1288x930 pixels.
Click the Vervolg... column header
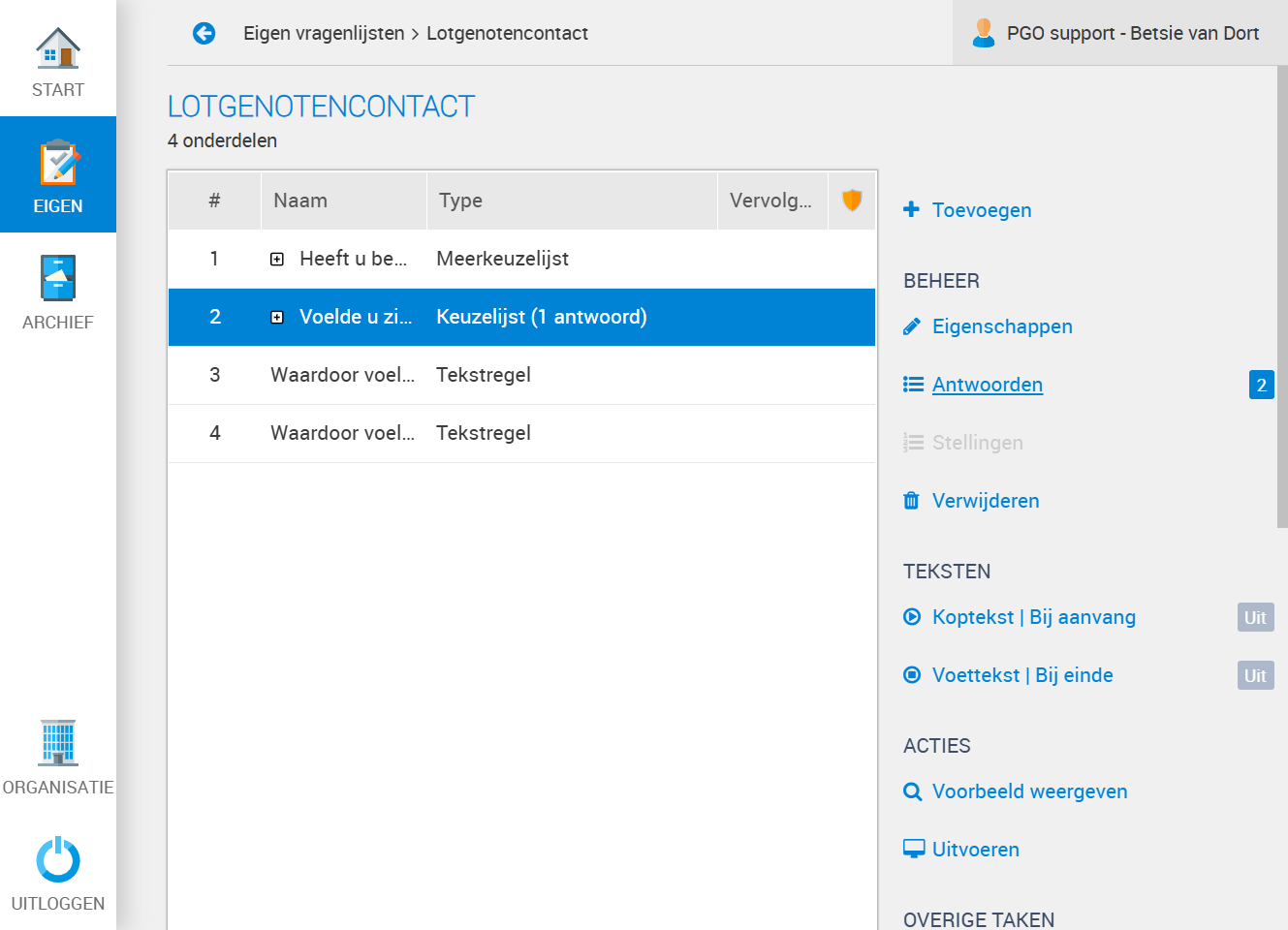[x=773, y=201]
